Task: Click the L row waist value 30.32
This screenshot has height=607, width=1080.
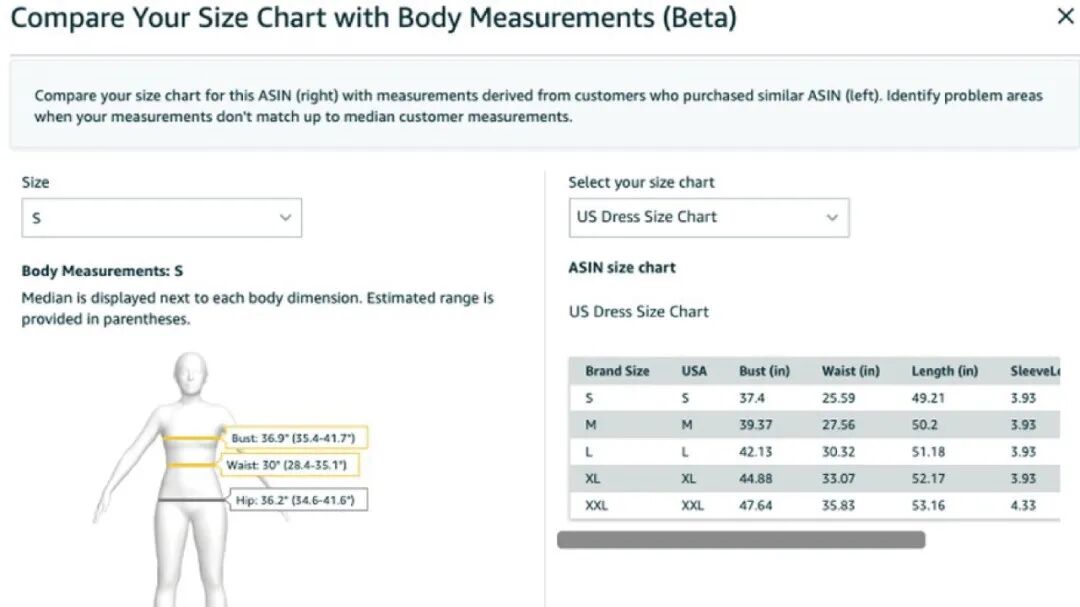Action: [x=840, y=452]
